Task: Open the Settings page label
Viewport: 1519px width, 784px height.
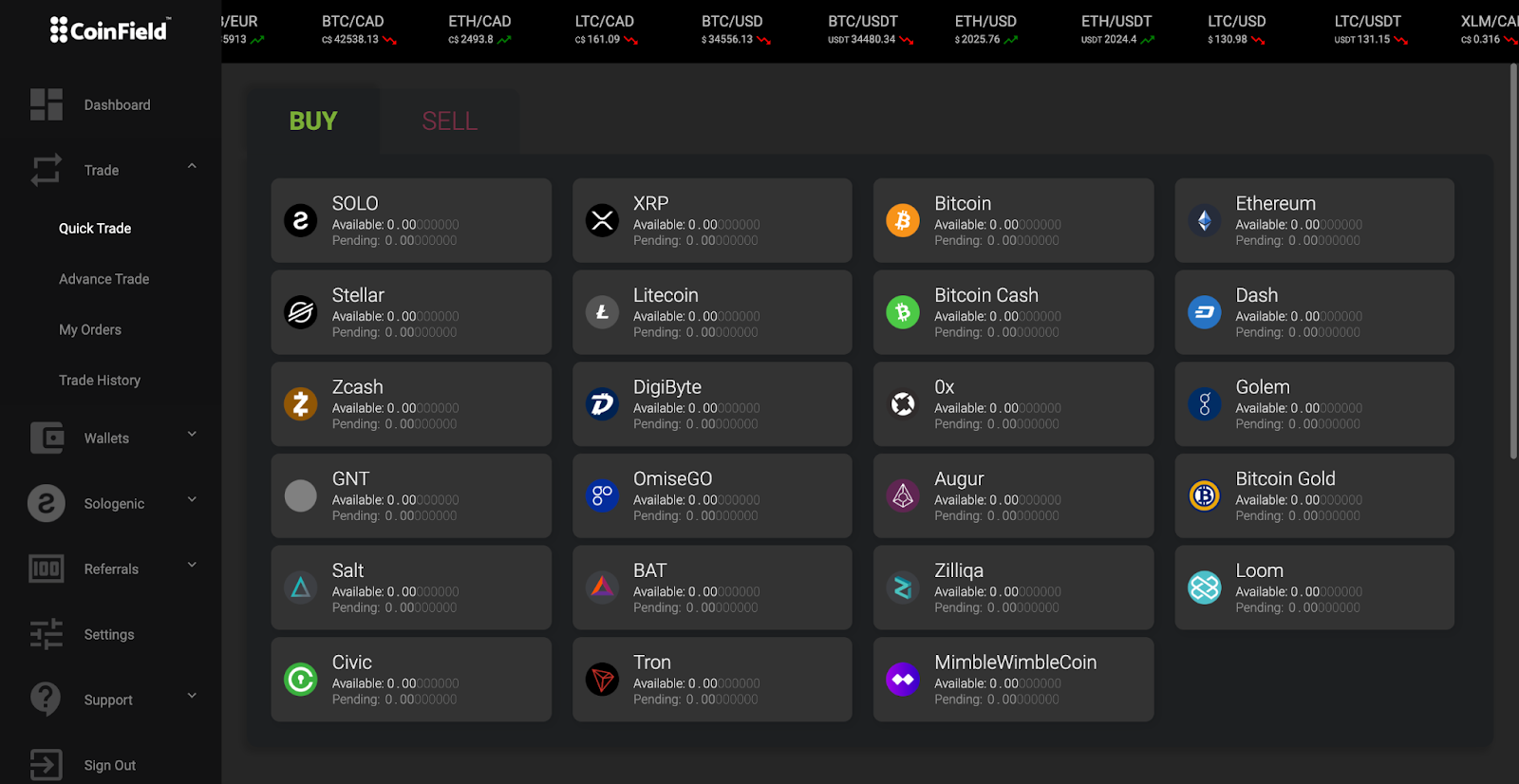Action: [x=109, y=634]
